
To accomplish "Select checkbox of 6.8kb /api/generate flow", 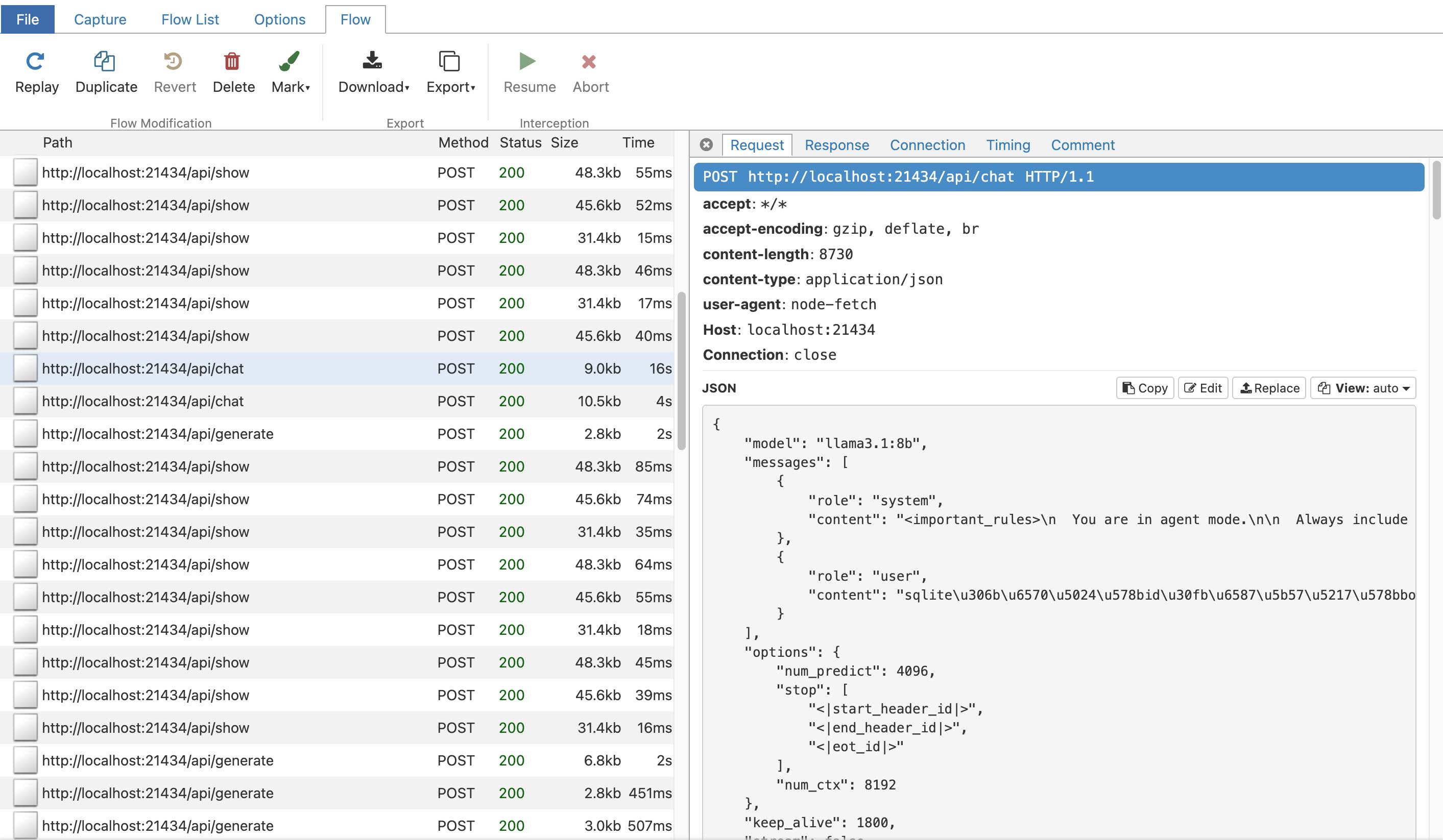I will 25,760.
